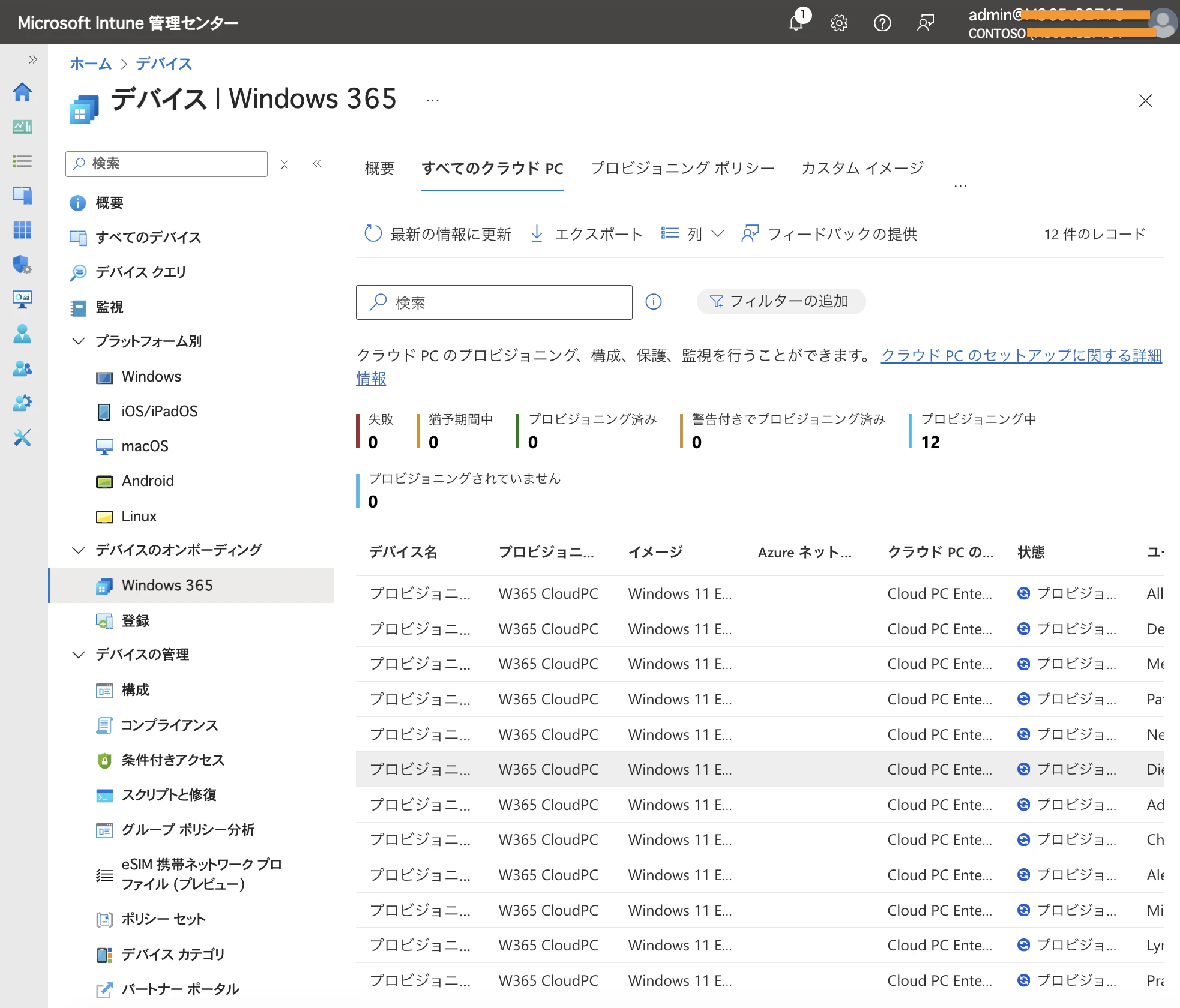Switch to カスタム イメージ tab

click(862, 169)
